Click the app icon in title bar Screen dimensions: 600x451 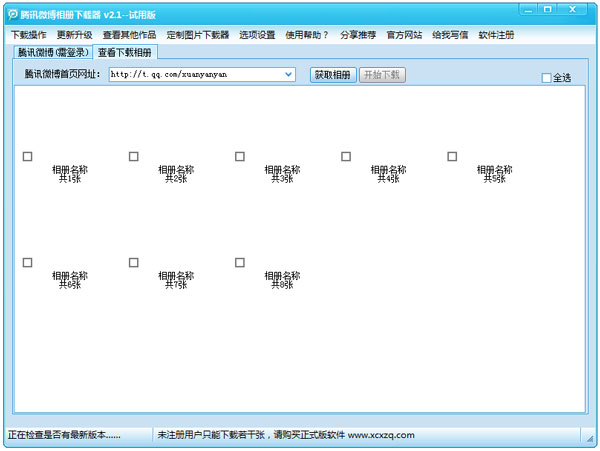(x=13, y=15)
